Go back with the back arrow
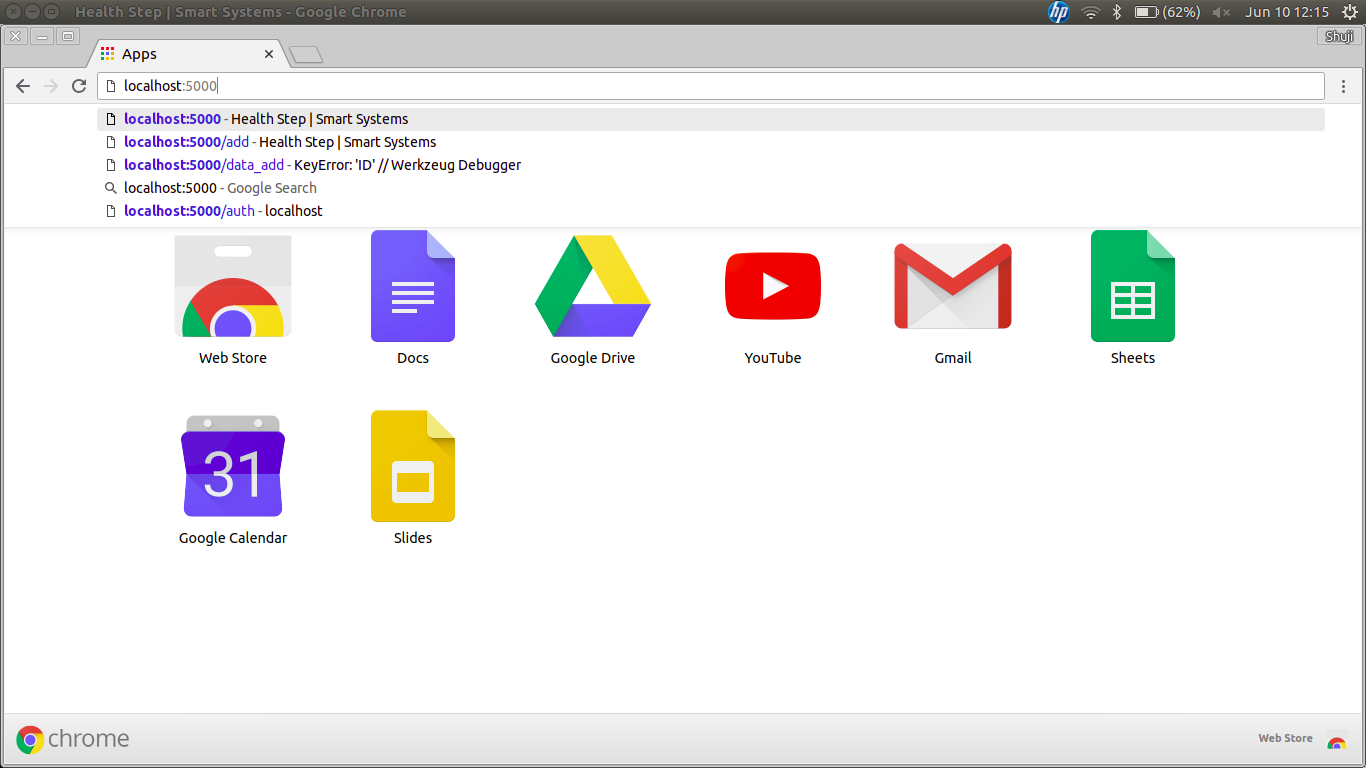 point(23,86)
